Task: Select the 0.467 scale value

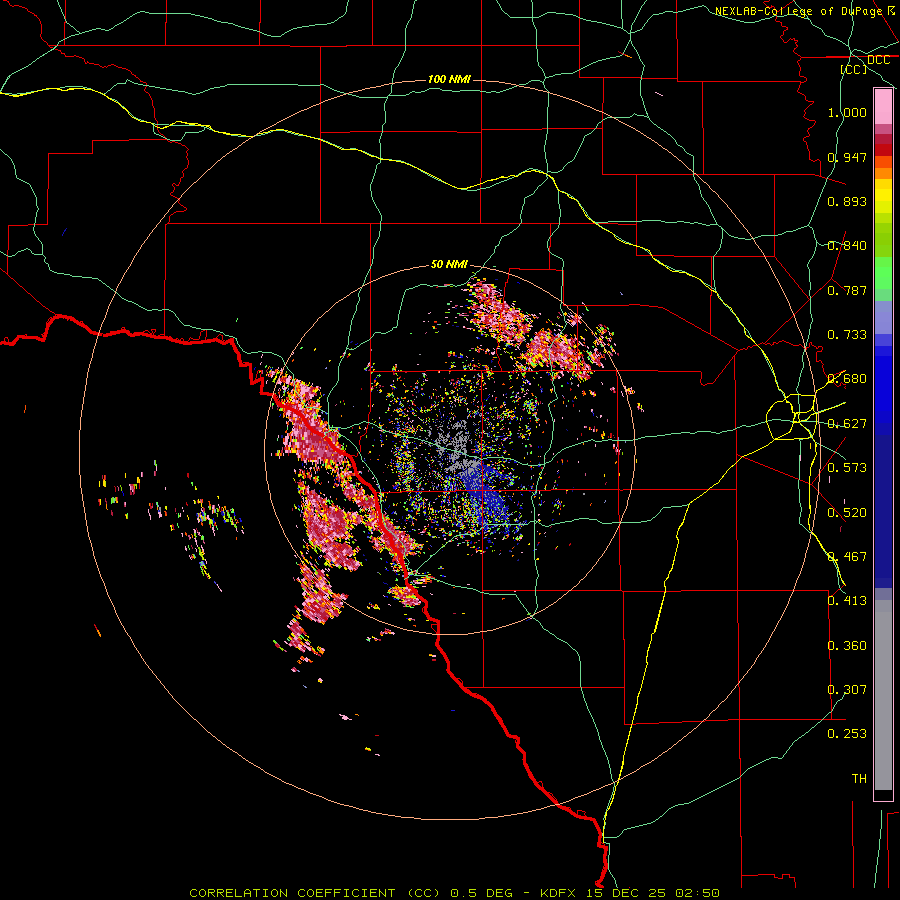Action: [x=847, y=557]
